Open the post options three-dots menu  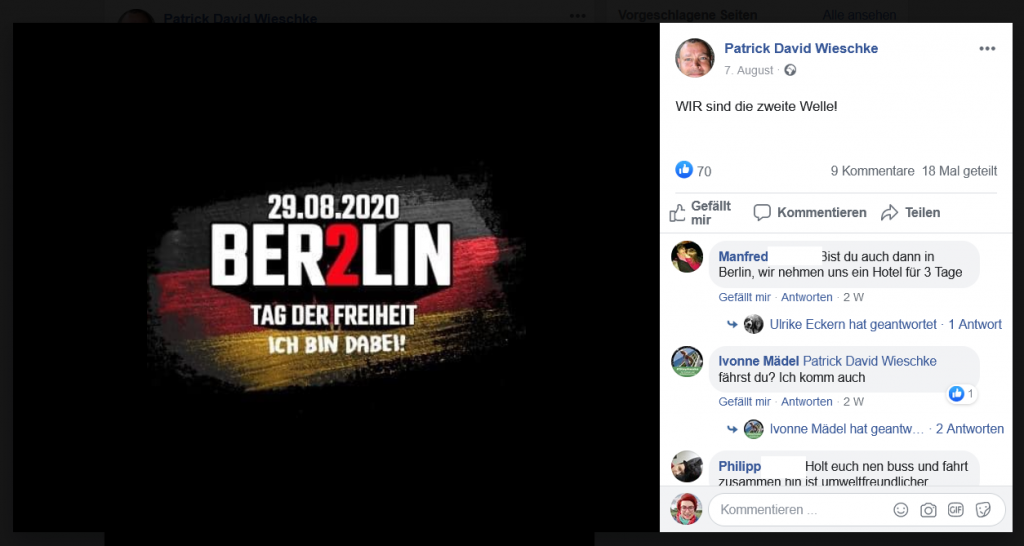point(987,49)
